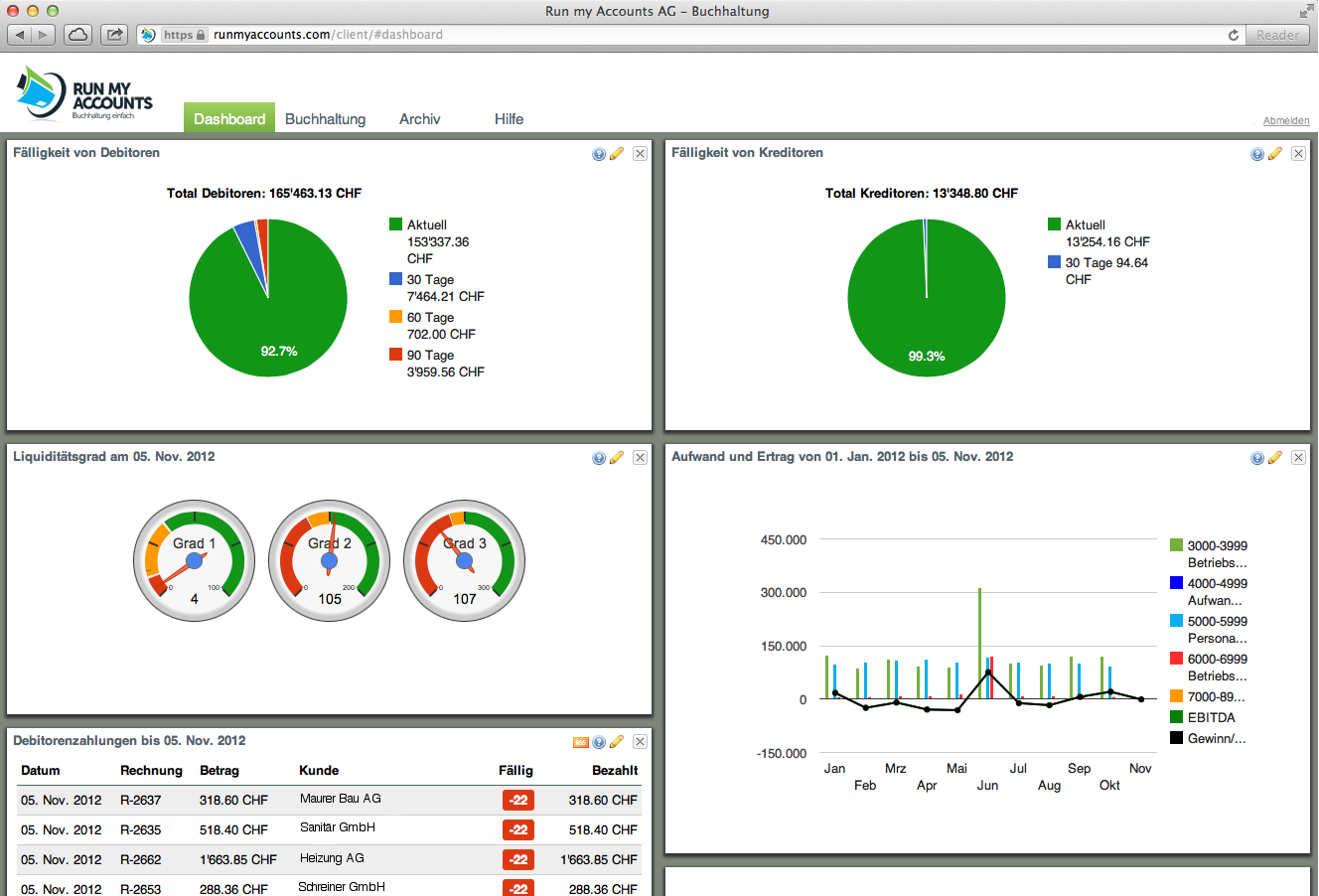The image size is (1319, 896).
Task: Click the Reader button in browser
Action: [x=1277, y=34]
